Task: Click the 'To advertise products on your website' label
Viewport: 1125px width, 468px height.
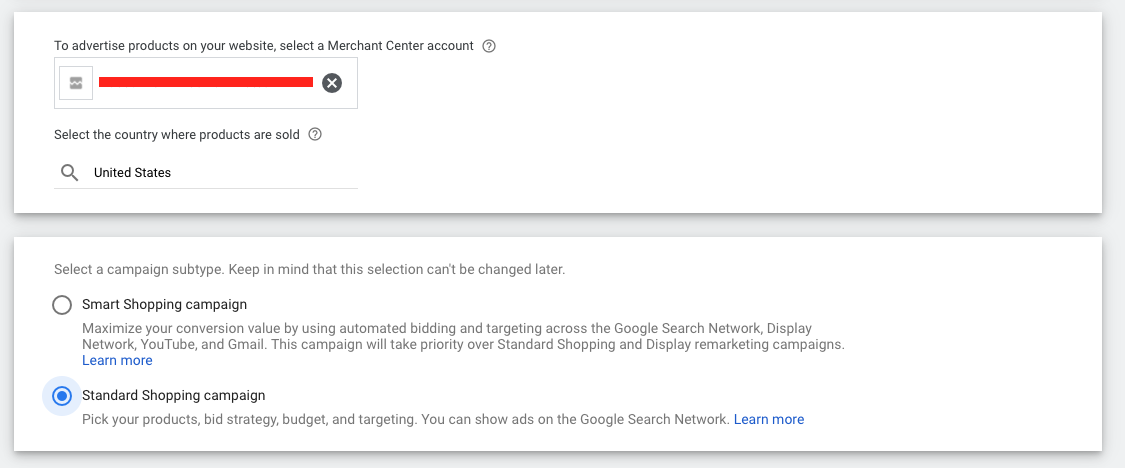Action: pyautogui.click(x=263, y=45)
